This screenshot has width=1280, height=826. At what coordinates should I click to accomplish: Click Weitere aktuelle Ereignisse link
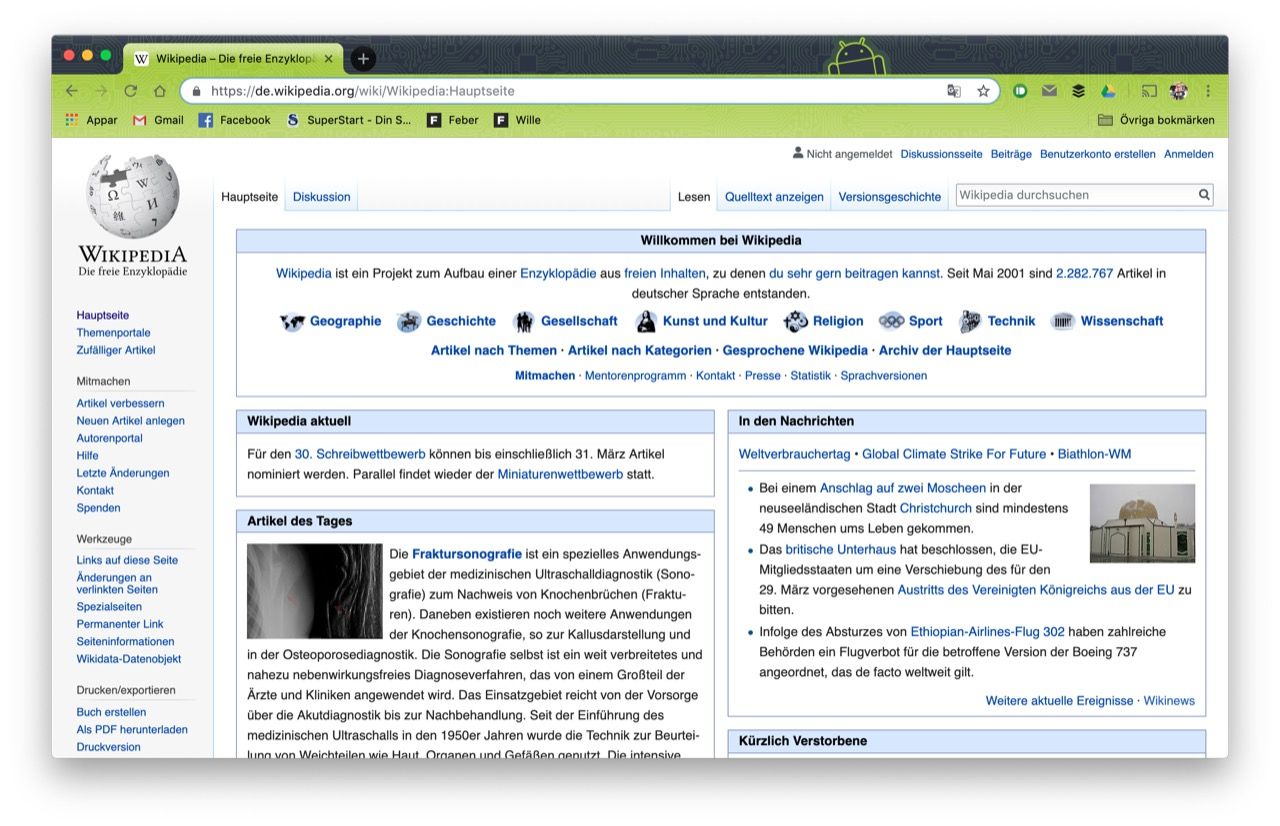point(1059,701)
